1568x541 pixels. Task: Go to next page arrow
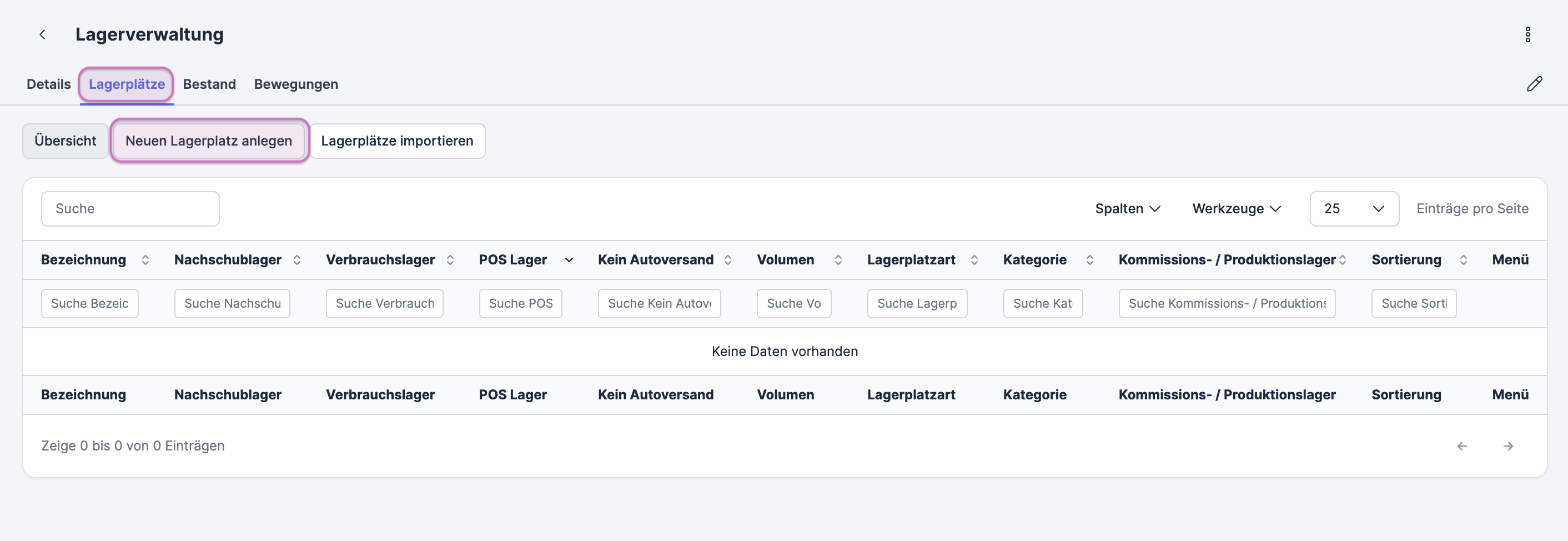point(1507,447)
